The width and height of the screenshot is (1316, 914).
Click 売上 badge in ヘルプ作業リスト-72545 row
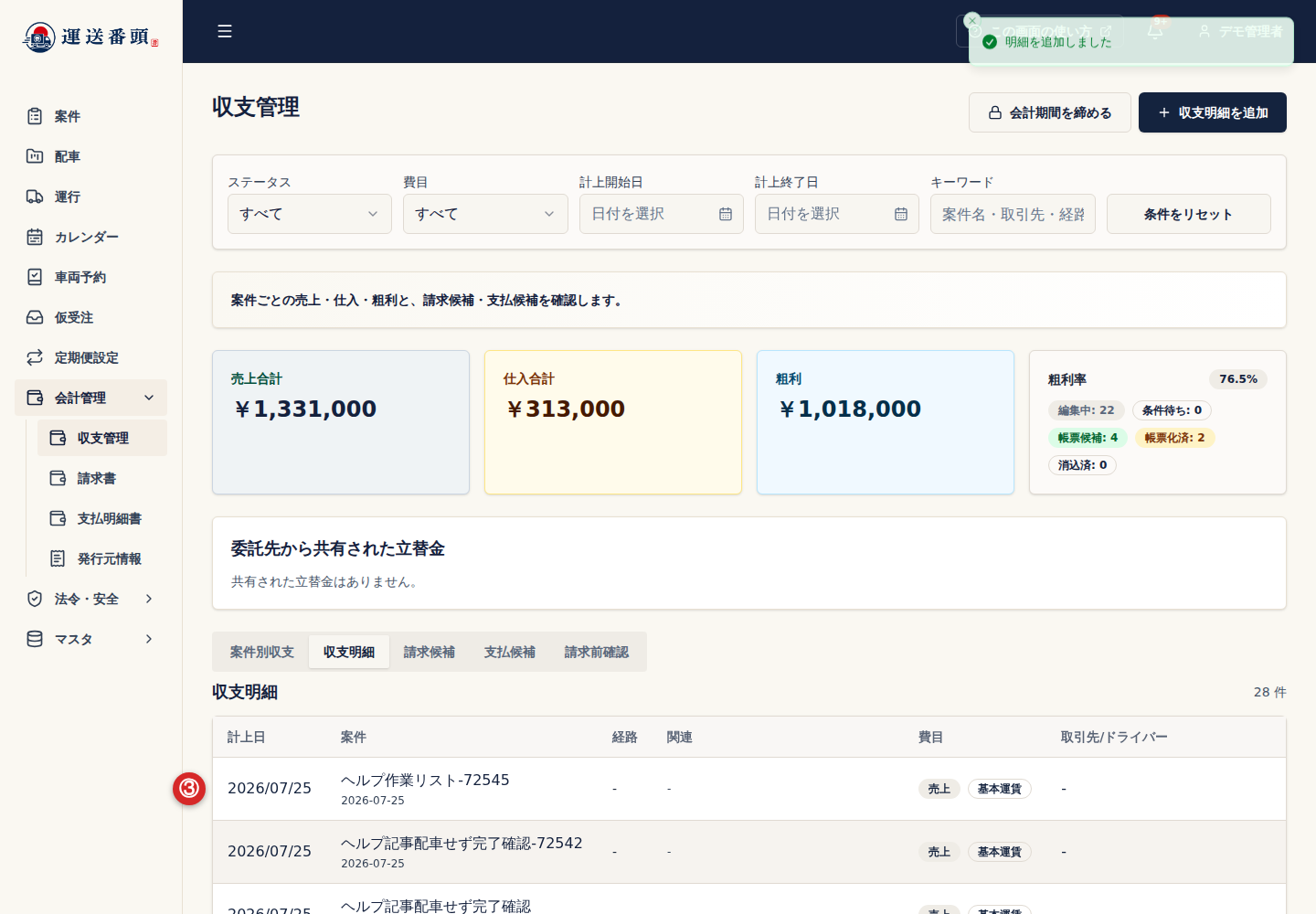[x=939, y=789]
